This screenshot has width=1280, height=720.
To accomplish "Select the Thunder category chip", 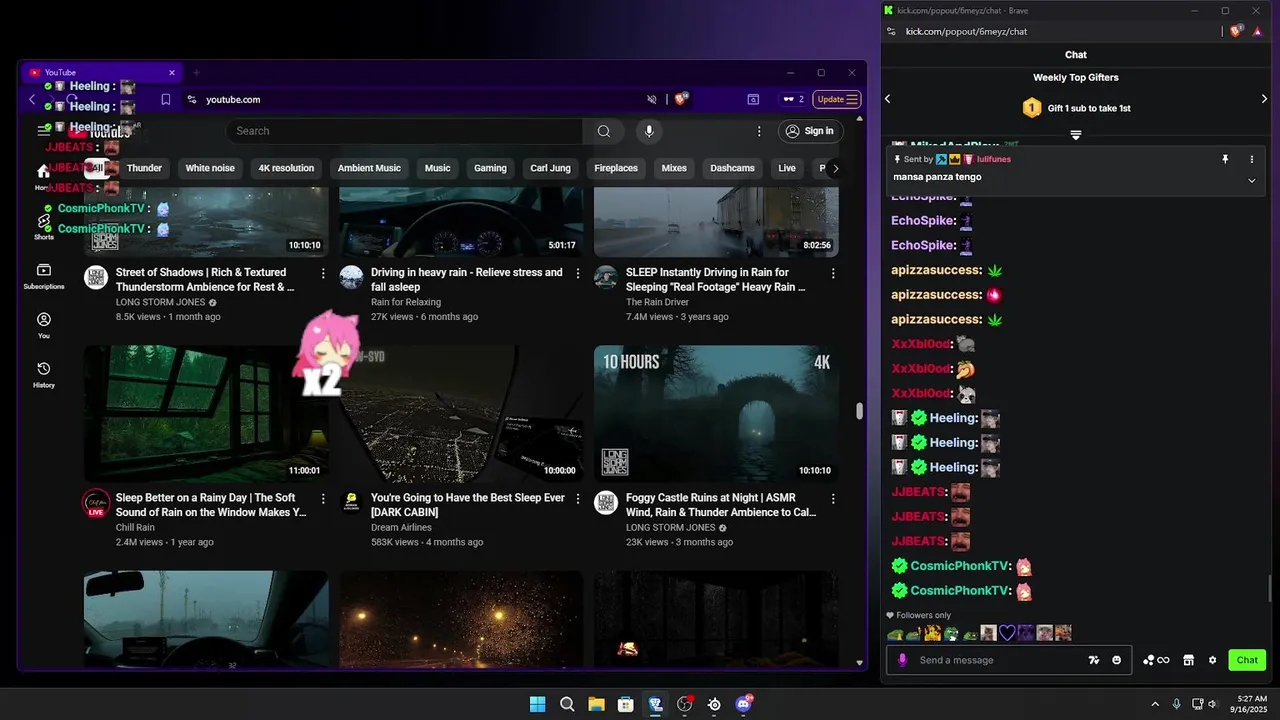I will [x=144, y=168].
